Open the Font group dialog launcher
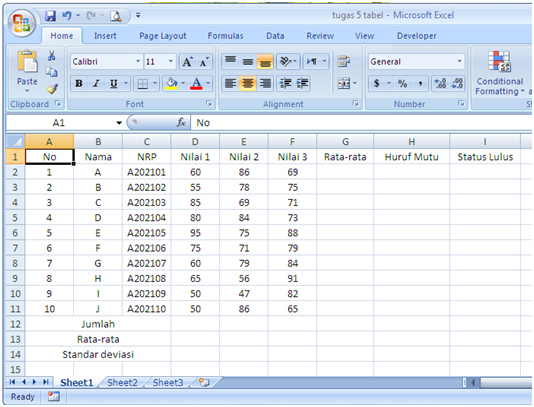The width and height of the screenshot is (534, 407). click(208, 104)
